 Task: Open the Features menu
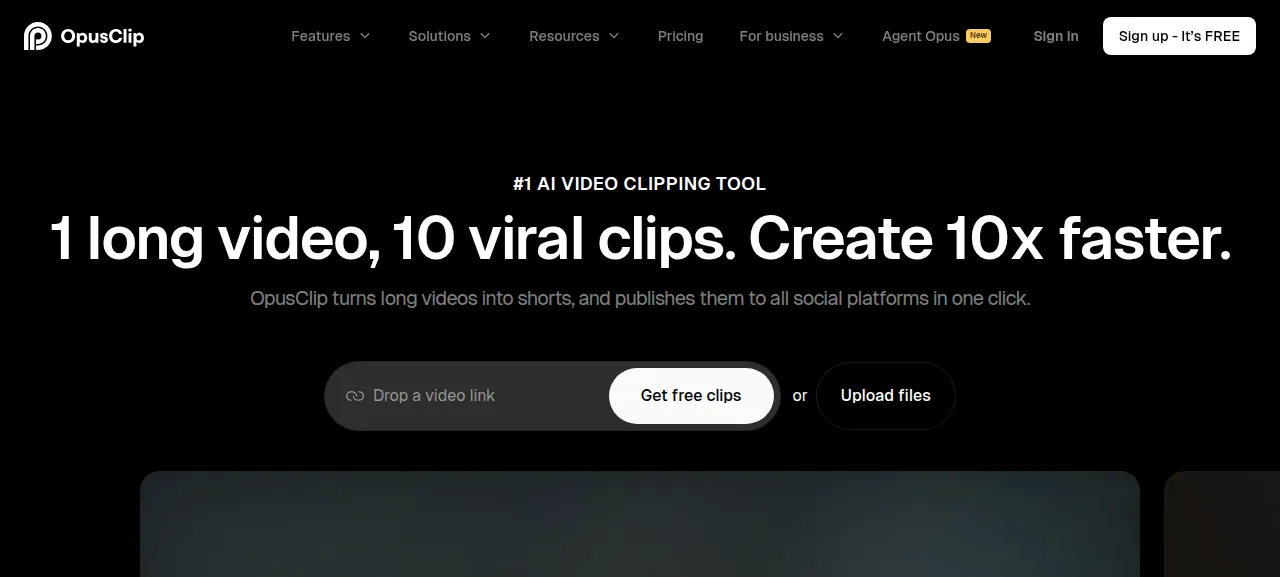(331, 36)
